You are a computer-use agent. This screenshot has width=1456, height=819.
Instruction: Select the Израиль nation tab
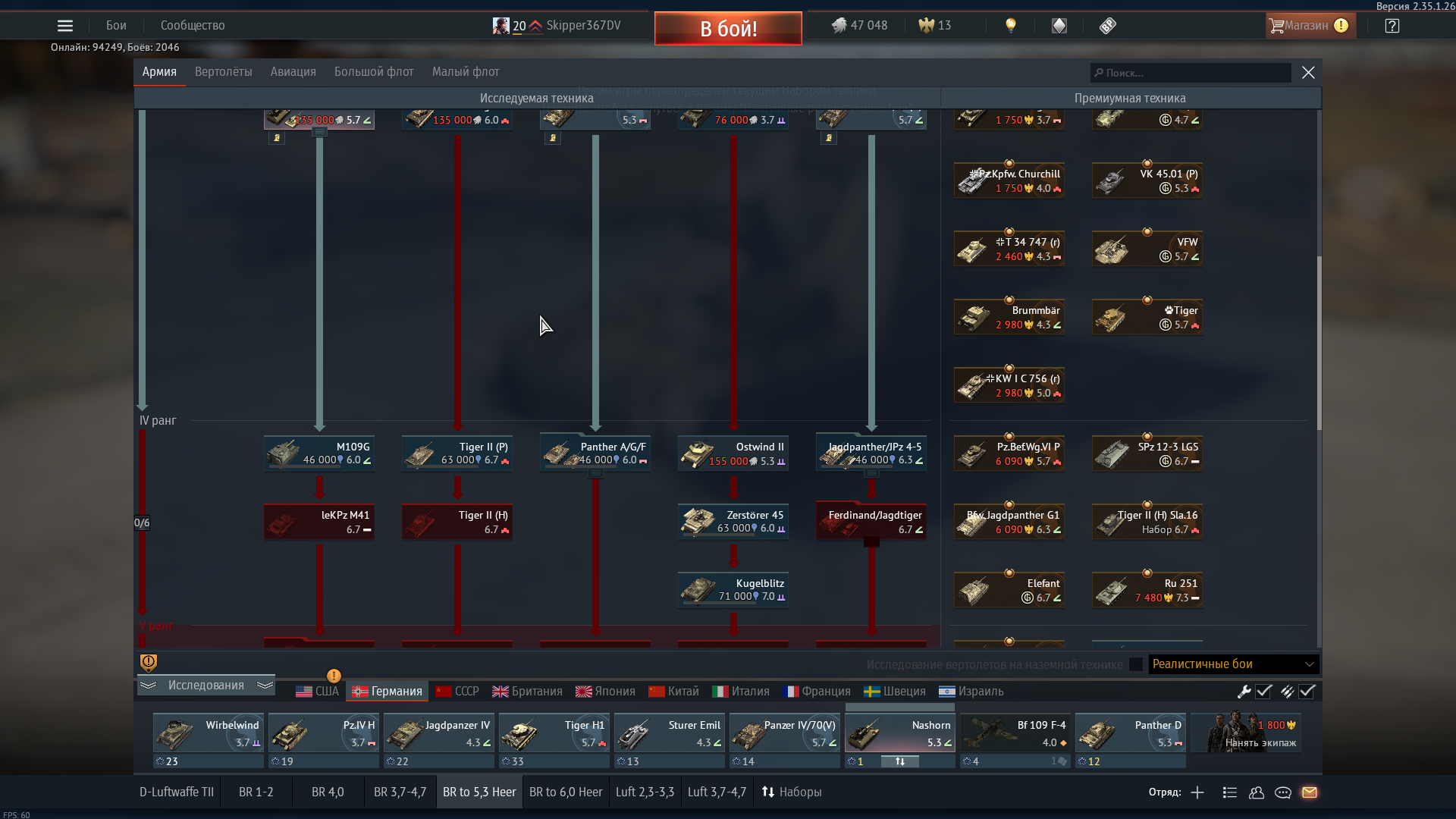point(971,692)
